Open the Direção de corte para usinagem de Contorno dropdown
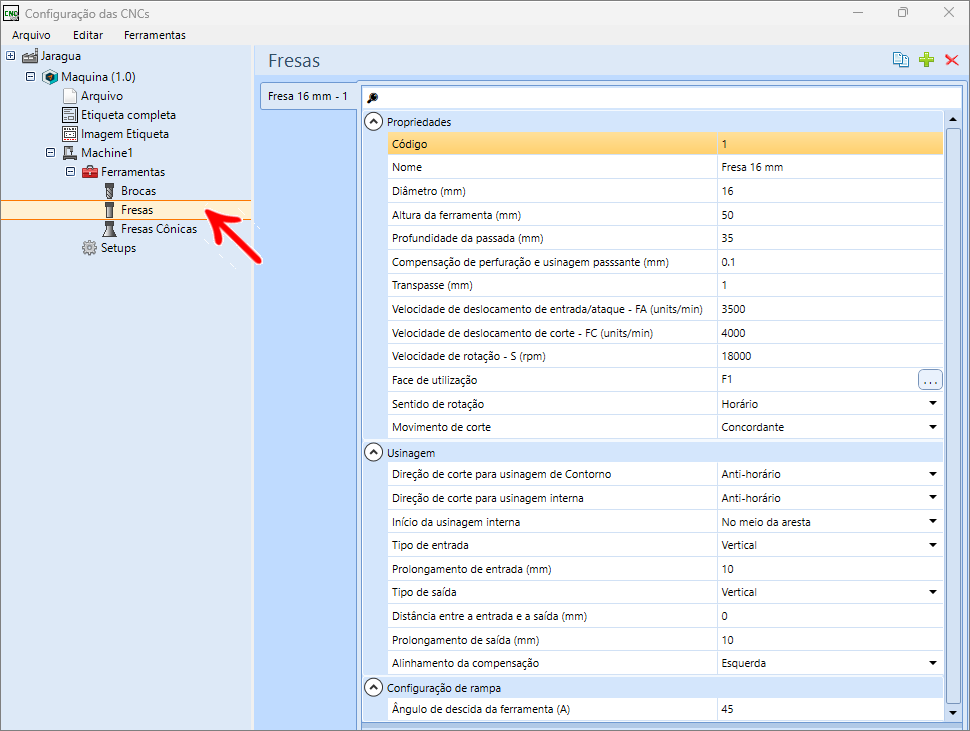The height and width of the screenshot is (731, 970). click(x=933, y=474)
